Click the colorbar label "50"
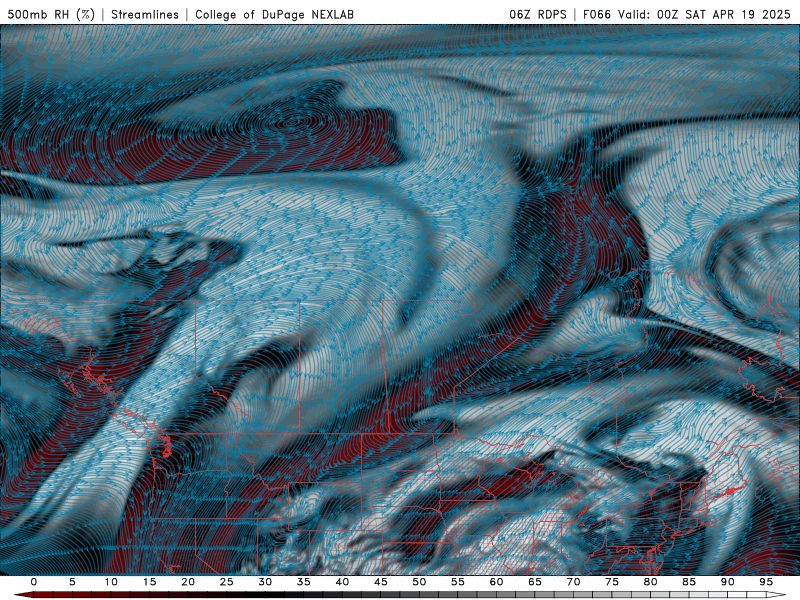Image resolution: width=800 pixels, height=600 pixels. pos(419,582)
